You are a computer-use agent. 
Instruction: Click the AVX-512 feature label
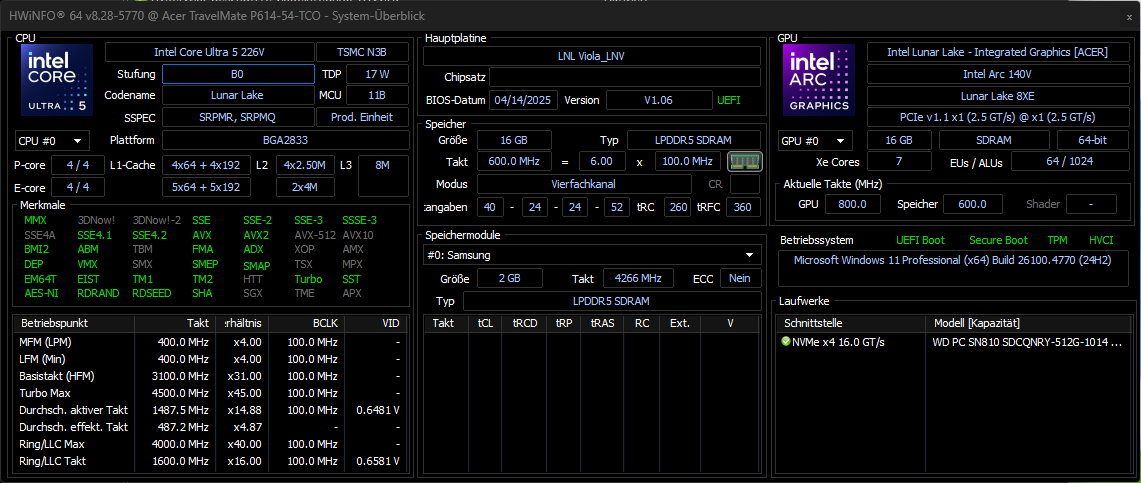pyautogui.click(x=314, y=235)
